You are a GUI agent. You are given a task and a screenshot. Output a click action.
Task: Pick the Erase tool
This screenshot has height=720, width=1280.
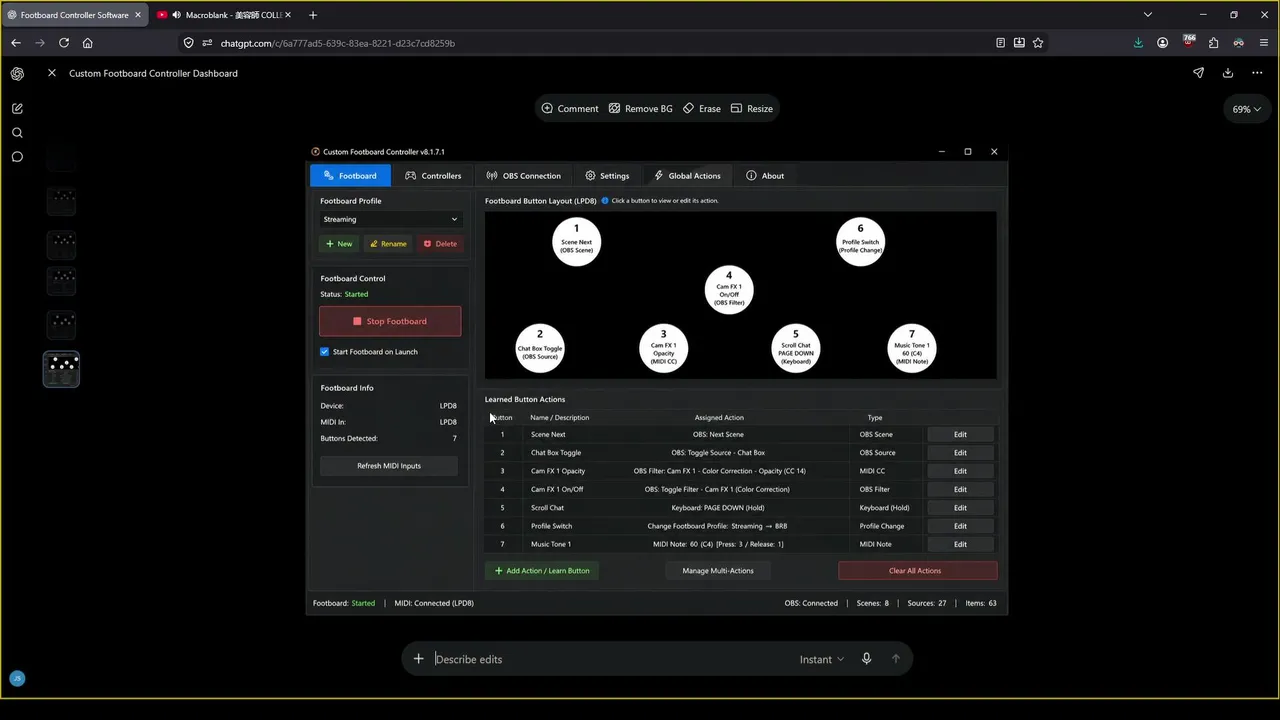coord(702,108)
